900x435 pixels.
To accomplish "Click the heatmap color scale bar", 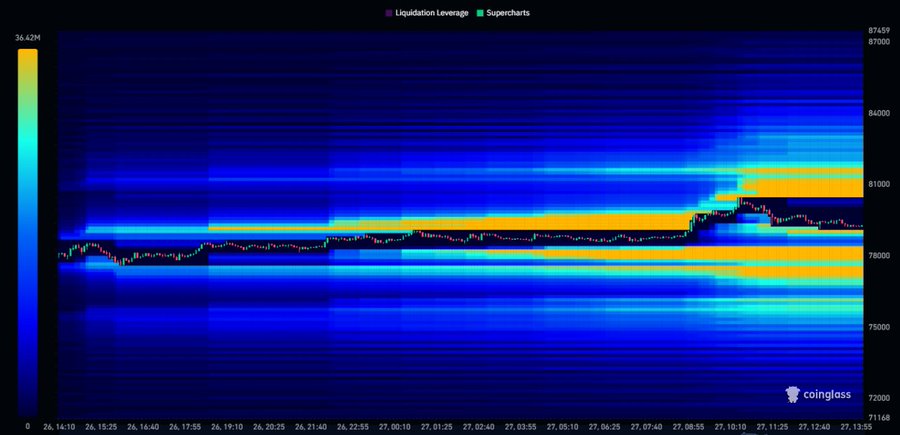I will [28, 232].
